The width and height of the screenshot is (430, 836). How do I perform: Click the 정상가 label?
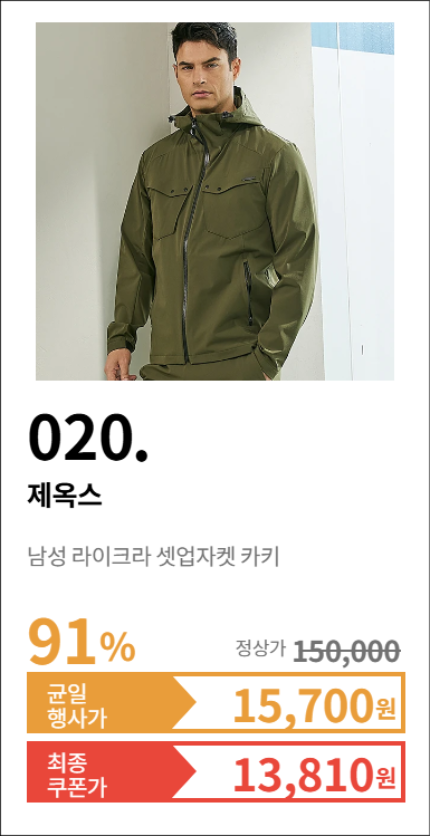tap(261, 648)
